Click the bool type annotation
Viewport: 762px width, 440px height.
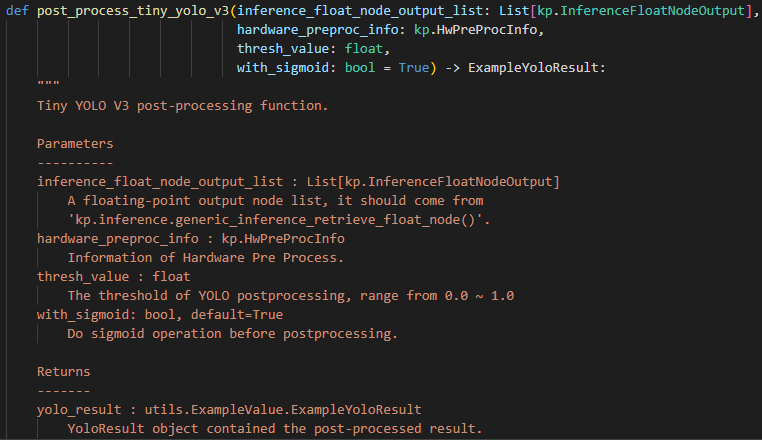coord(360,68)
